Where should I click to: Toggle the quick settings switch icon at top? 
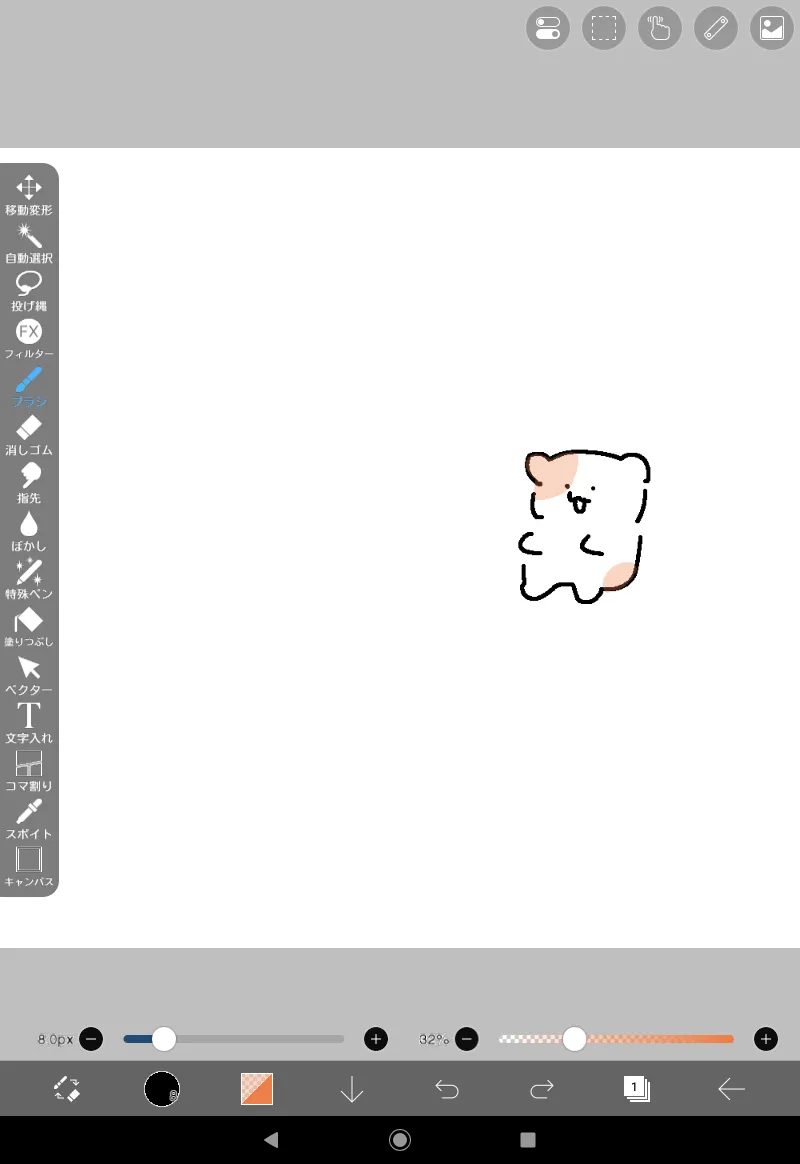click(548, 28)
